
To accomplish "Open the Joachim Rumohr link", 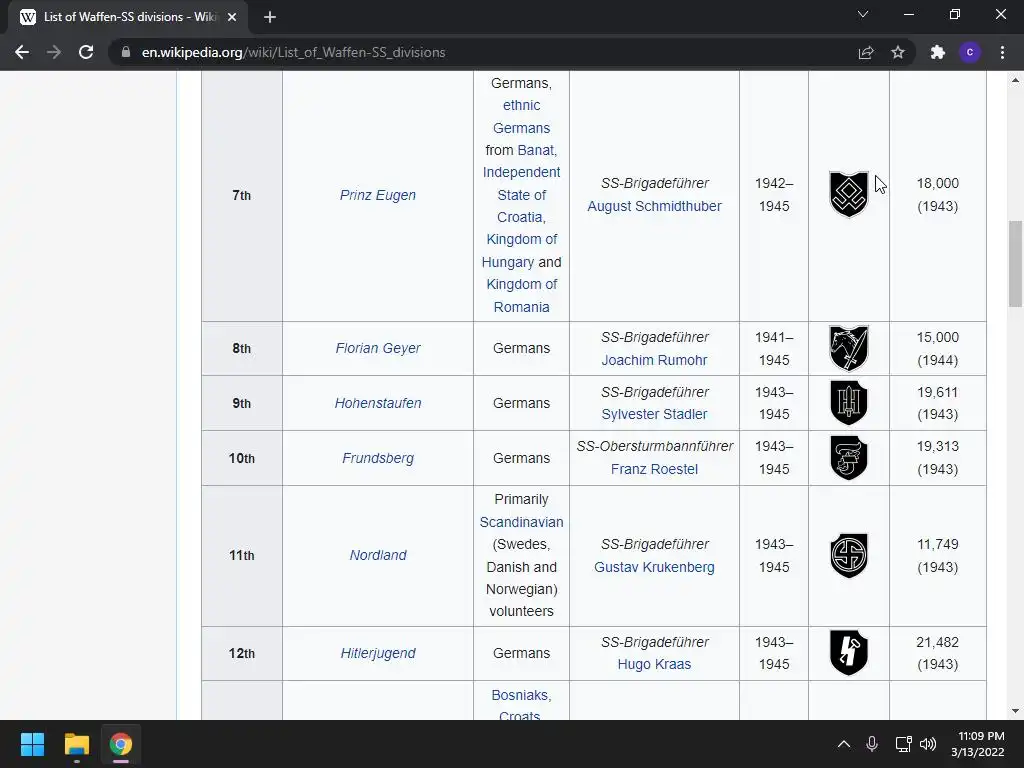I will click(654, 360).
